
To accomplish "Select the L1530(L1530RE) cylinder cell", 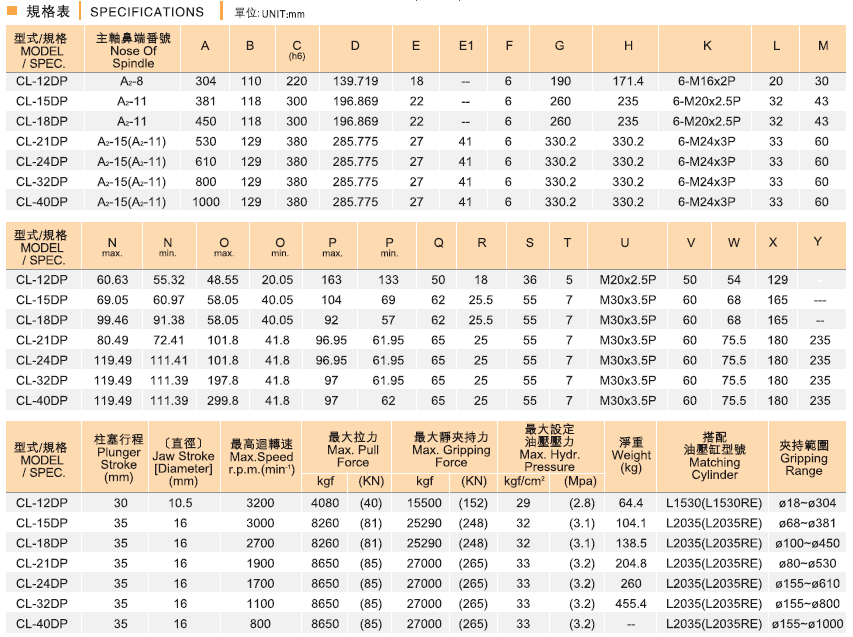I will [x=714, y=502].
